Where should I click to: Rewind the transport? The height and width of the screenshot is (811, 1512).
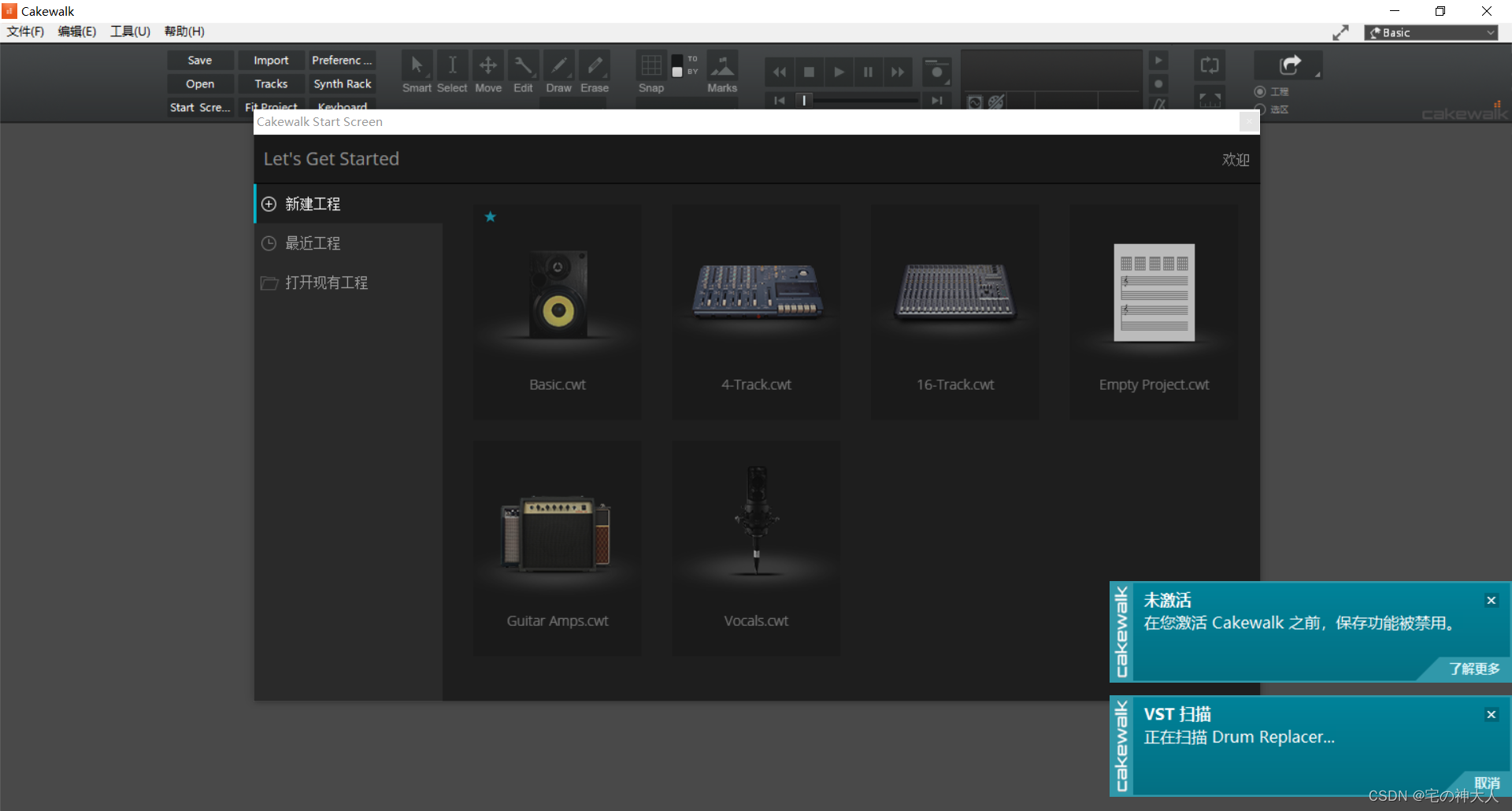[x=780, y=72]
